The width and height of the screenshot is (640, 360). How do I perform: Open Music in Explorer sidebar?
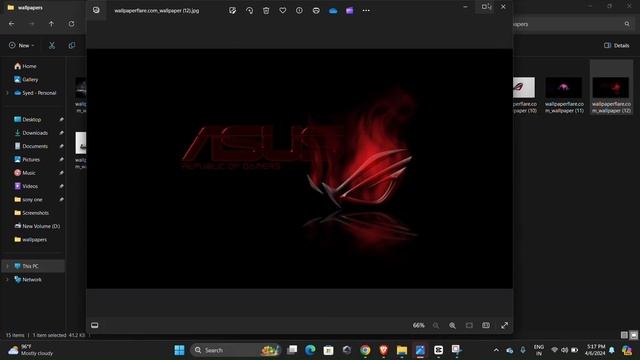(x=25, y=173)
